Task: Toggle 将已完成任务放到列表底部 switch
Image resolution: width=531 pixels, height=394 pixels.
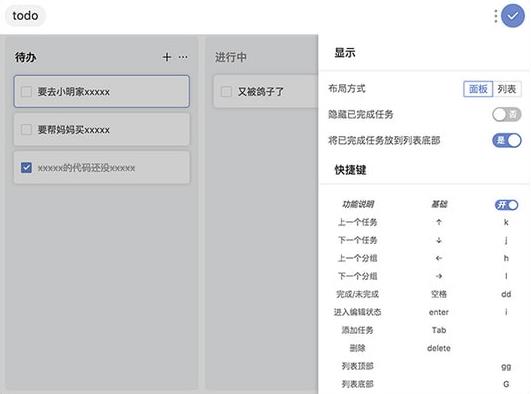Action: 506,140
